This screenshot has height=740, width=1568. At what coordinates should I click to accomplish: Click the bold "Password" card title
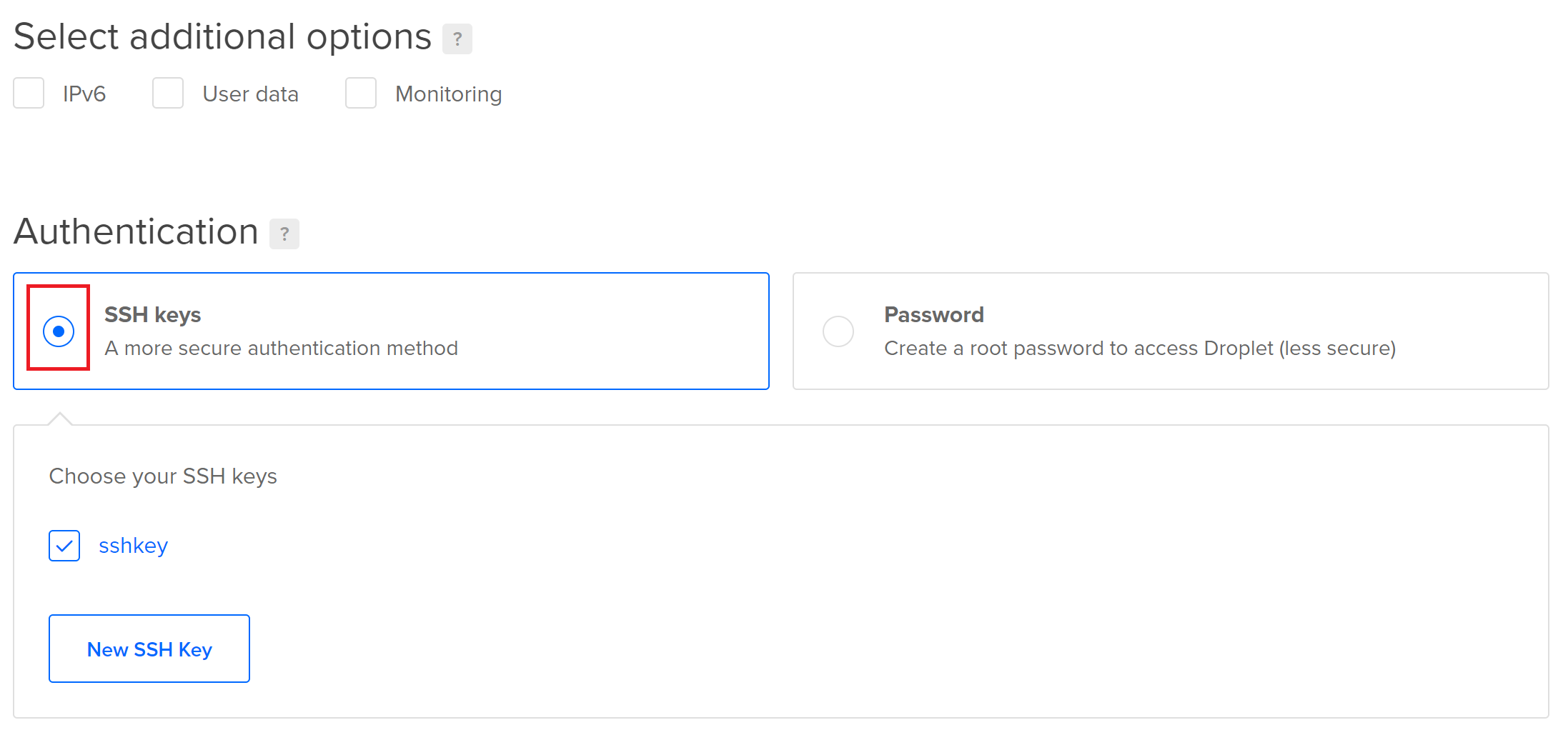(933, 315)
